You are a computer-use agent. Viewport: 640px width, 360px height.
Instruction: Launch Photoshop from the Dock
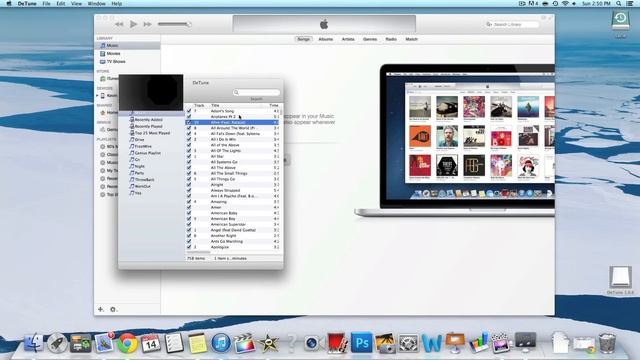362,343
